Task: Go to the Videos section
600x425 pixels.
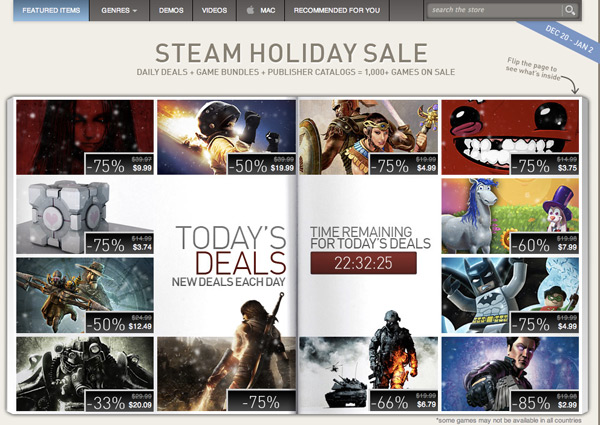Action: coord(214,10)
